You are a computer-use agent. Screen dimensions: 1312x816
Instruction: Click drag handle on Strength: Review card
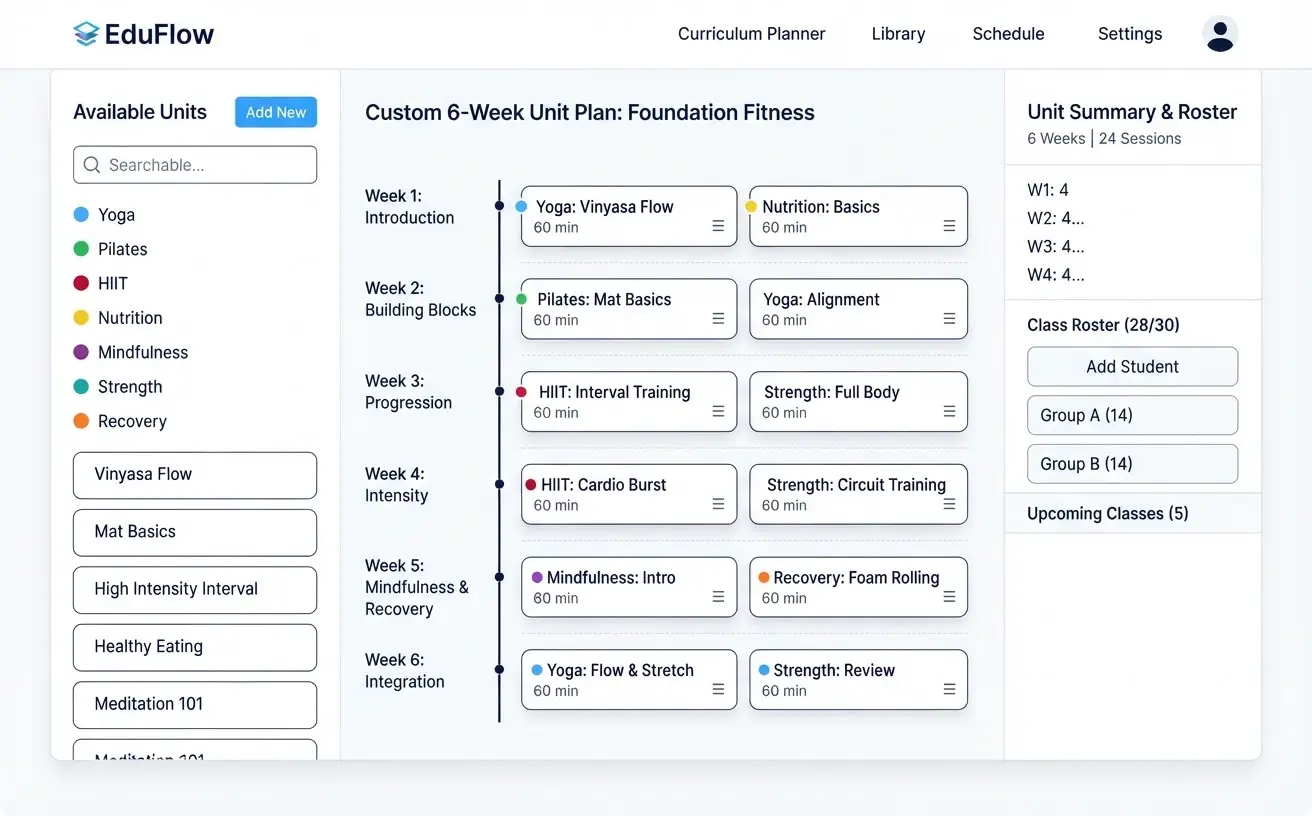pos(949,690)
